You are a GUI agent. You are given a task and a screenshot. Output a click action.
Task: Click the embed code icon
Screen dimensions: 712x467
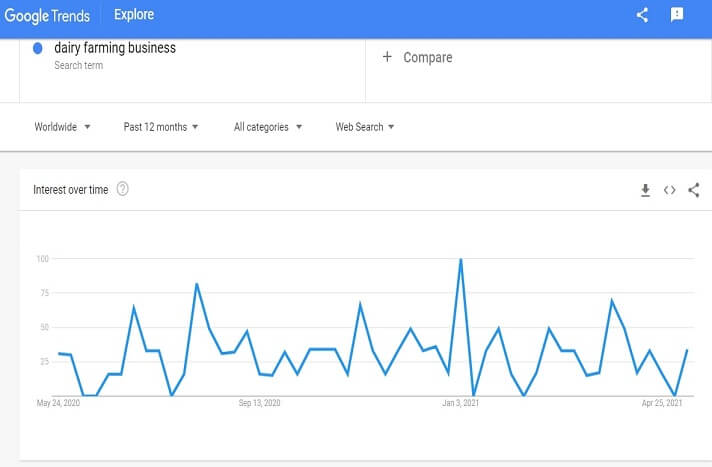(670, 190)
